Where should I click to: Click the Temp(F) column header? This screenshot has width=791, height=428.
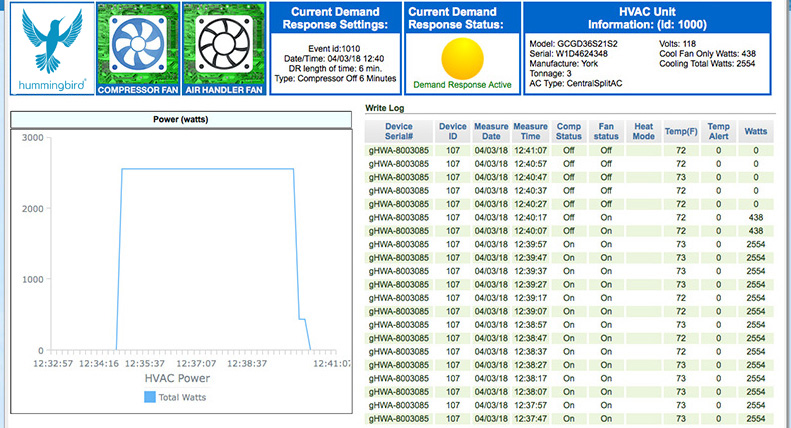click(x=680, y=133)
